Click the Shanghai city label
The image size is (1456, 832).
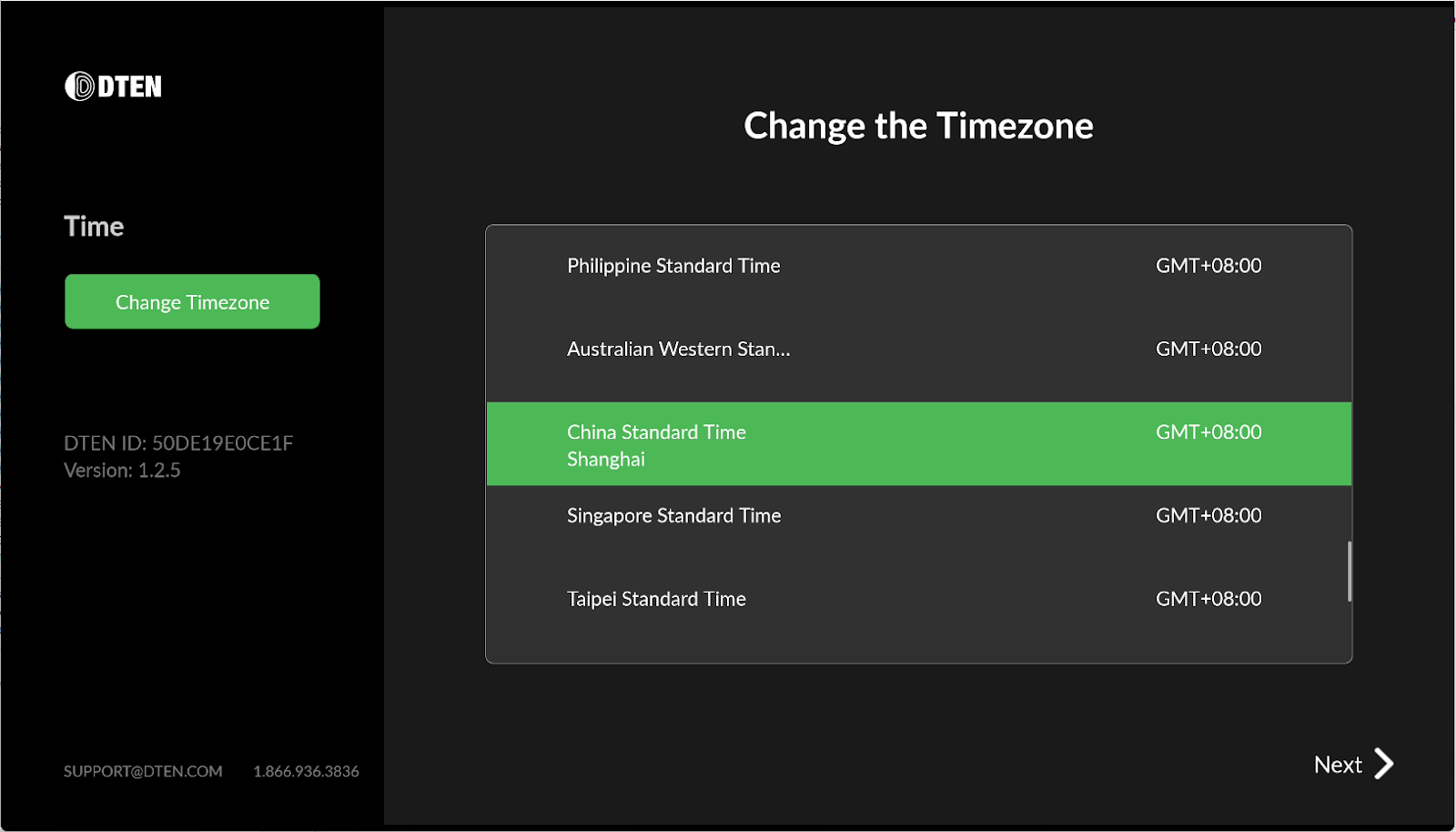tap(606, 460)
